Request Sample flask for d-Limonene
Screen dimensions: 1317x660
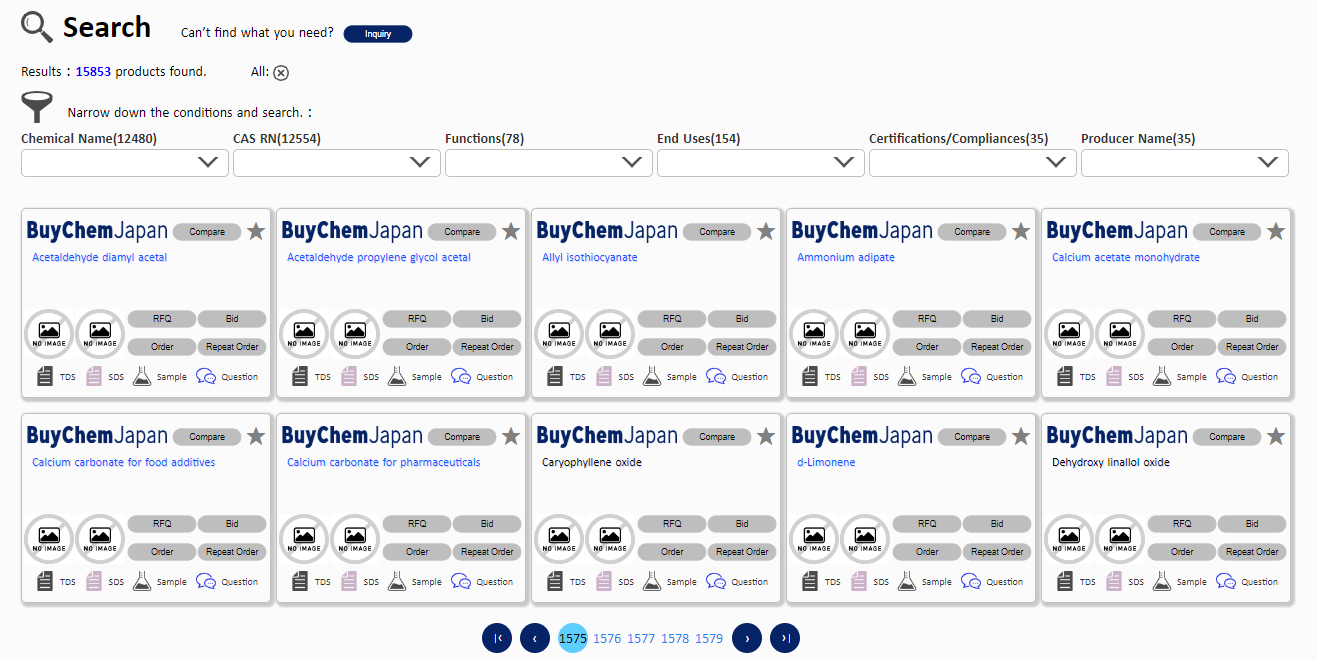(907, 582)
